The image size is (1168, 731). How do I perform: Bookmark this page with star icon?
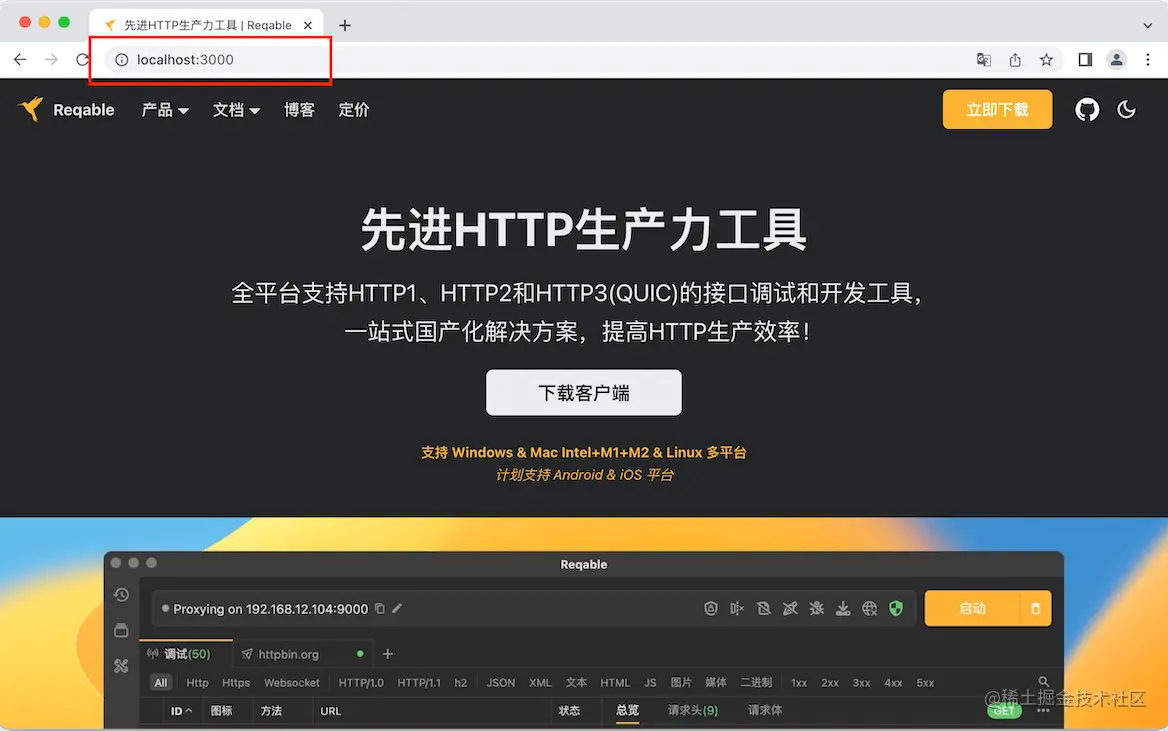1047,60
